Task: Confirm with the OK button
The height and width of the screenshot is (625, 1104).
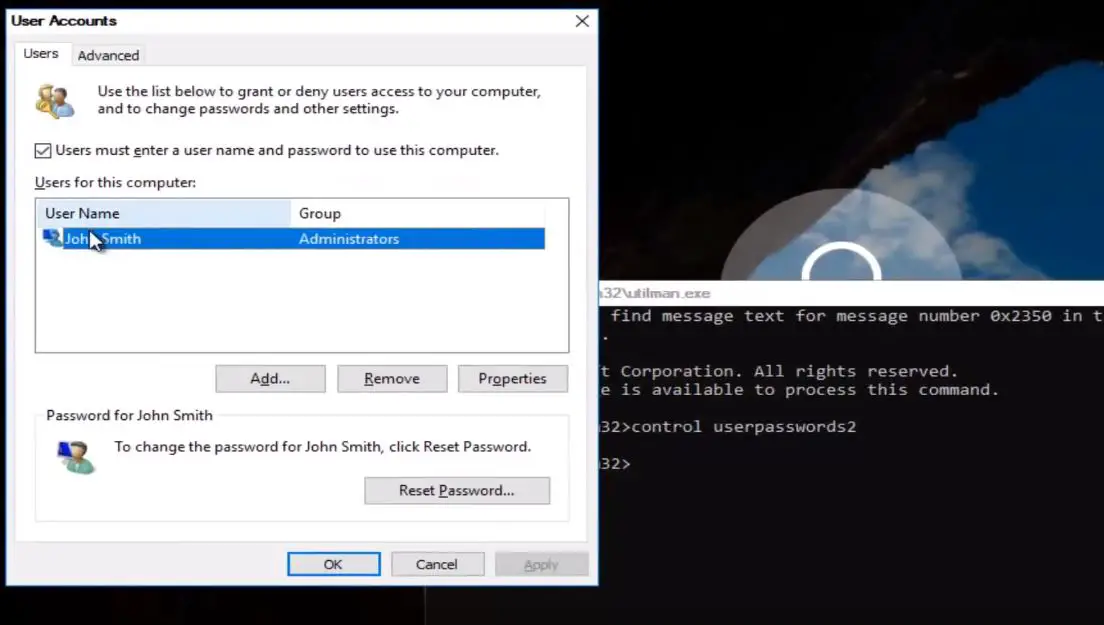Action: coord(334,564)
